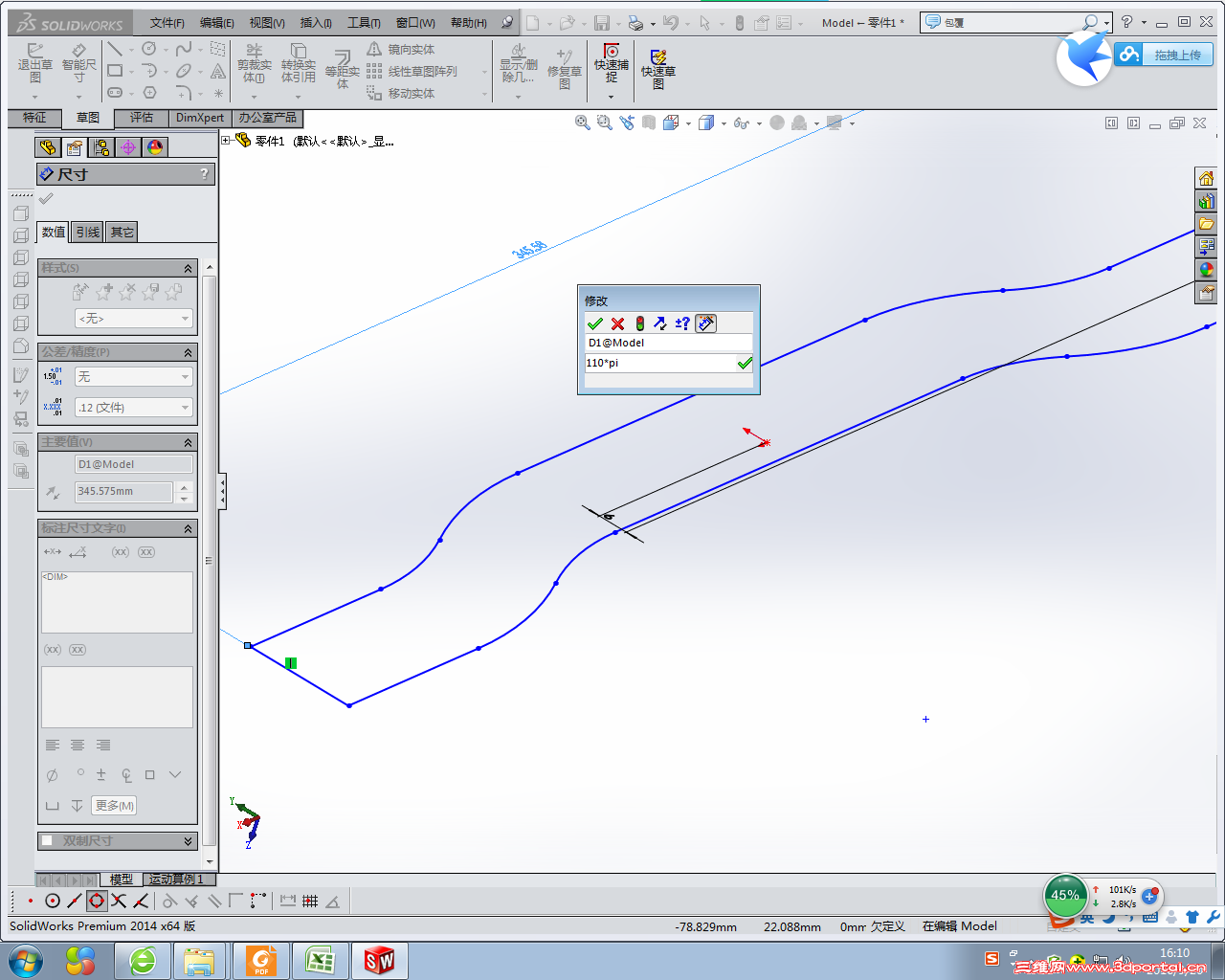The image size is (1225, 980).
Task: Open the FeatureManager design tree tab
Action: (x=47, y=147)
